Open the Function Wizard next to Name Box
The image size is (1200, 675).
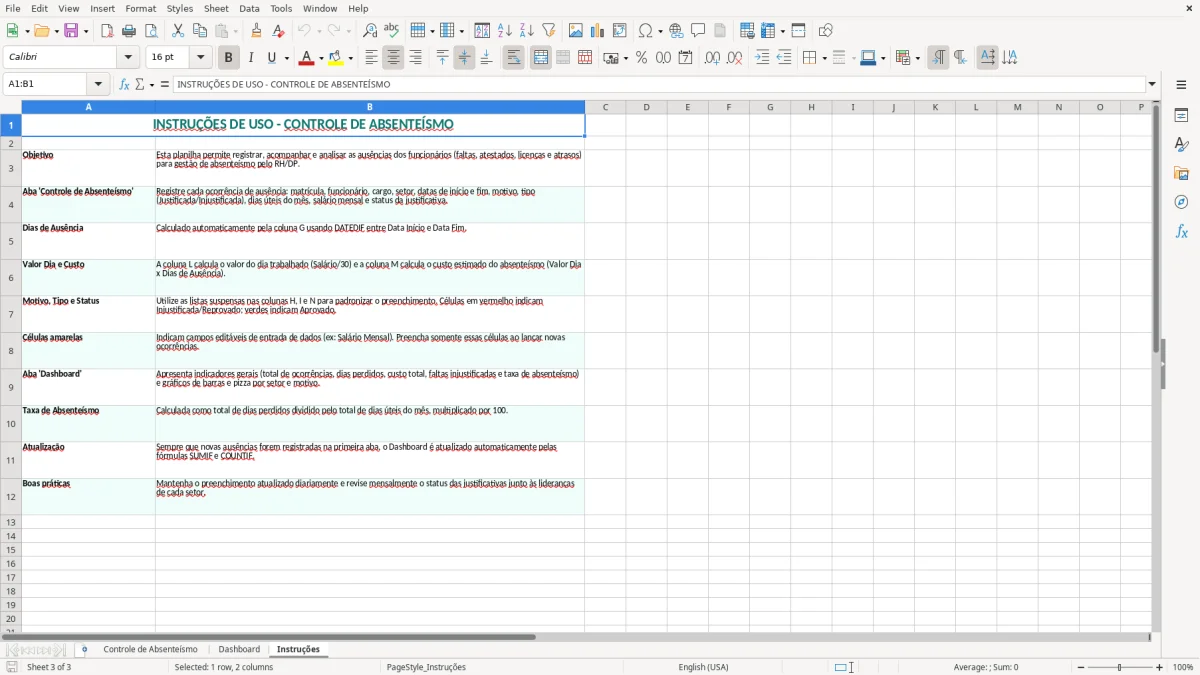124,85
